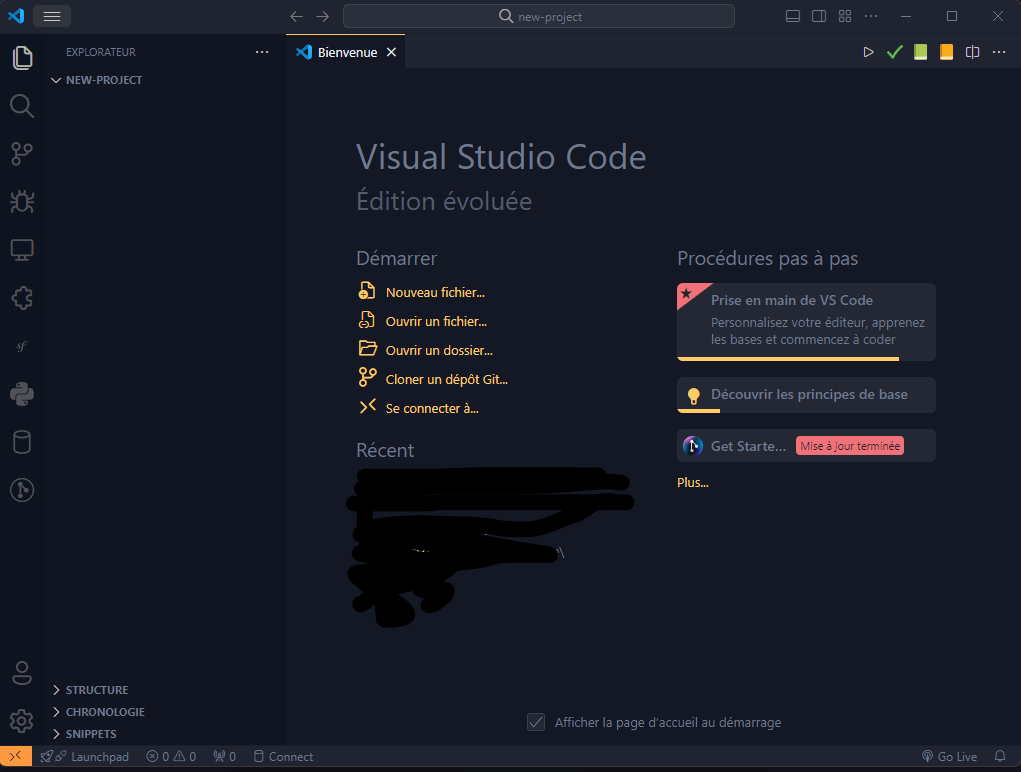Viewport: 1021px width, 772px height.
Task: Open Découvrir les principes de base walkthrough
Action: tap(806, 395)
